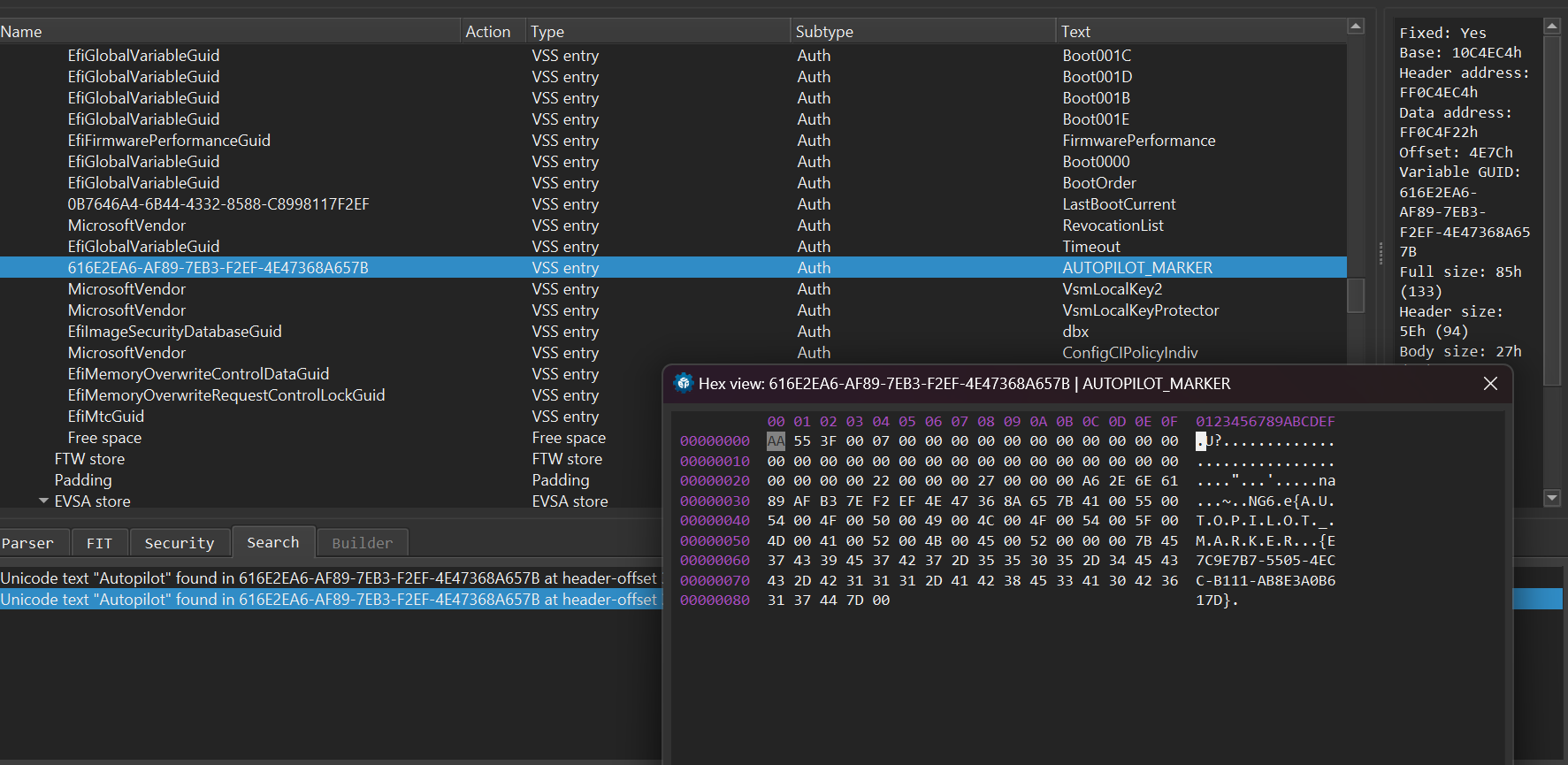The height and width of the screenshot is (765, 1568).
Task: Click the 'Body size: 27h' info line
Action: 1460,351
